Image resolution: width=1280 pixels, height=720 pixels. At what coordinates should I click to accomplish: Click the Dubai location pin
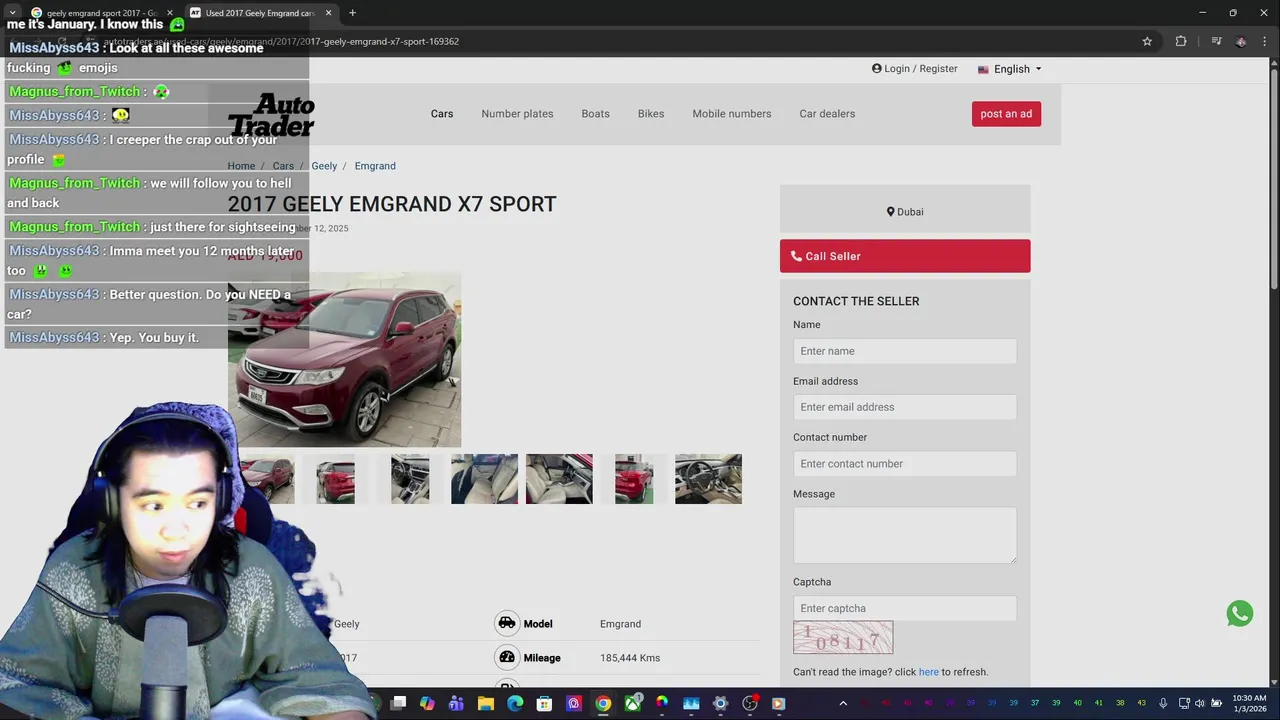pos(890,212)
